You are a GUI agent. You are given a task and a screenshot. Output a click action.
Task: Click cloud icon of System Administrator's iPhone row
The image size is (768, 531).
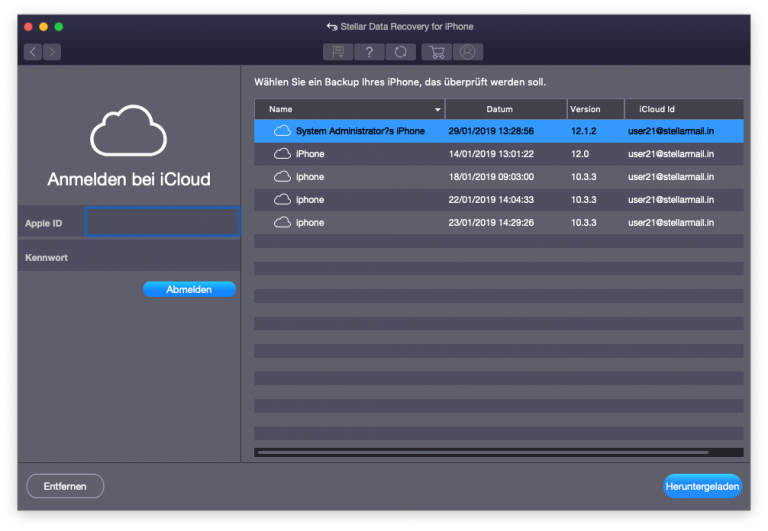282,131
